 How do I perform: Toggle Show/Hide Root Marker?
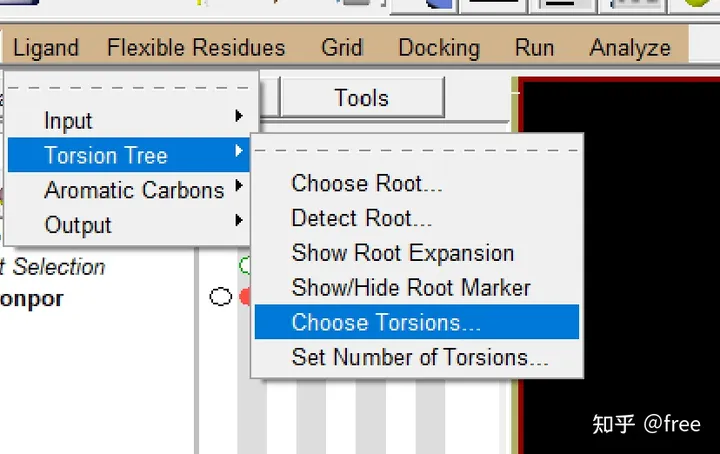coord(411,288)
